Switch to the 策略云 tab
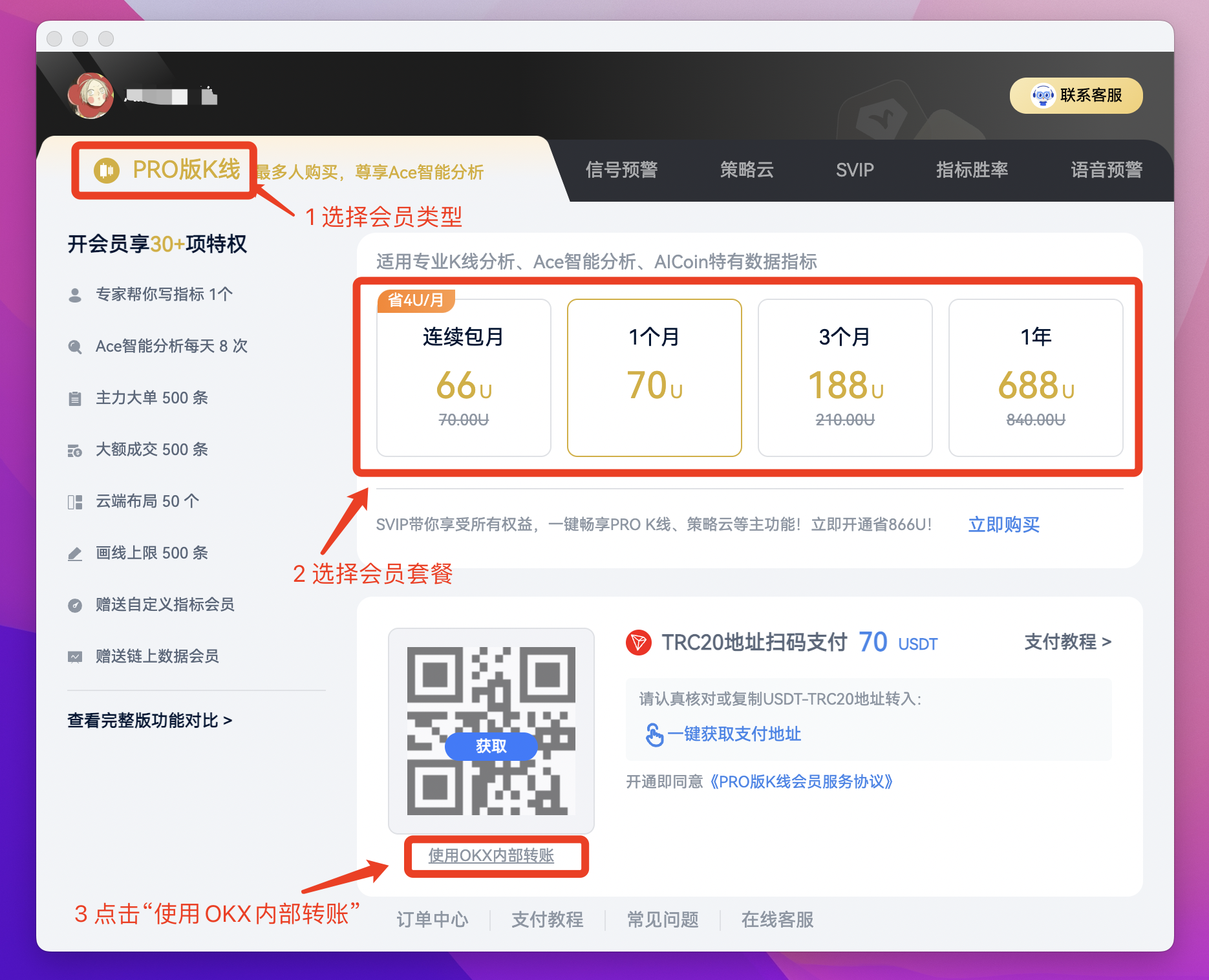Screen dimensions: 1209x980 pyautogui.click(x=747, y=170)
